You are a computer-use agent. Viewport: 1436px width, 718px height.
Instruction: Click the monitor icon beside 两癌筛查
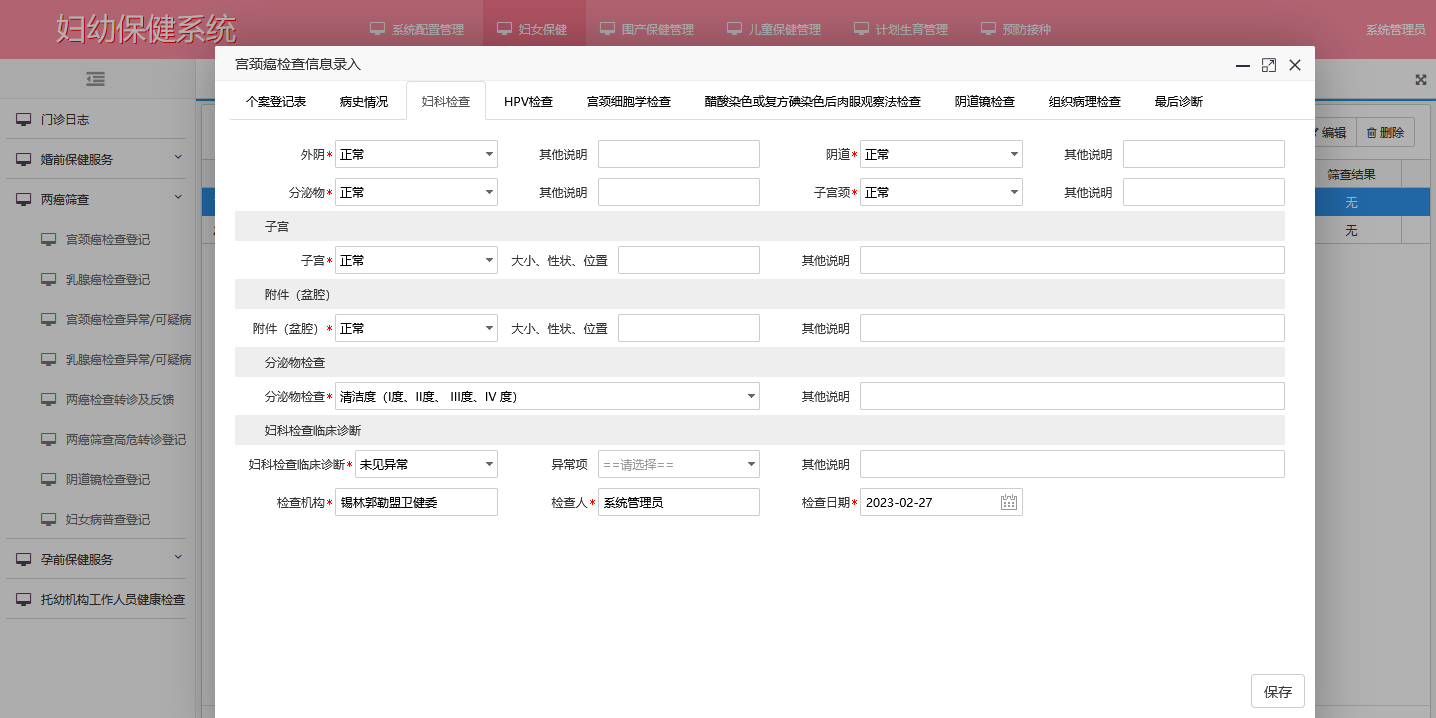[24, 199]
